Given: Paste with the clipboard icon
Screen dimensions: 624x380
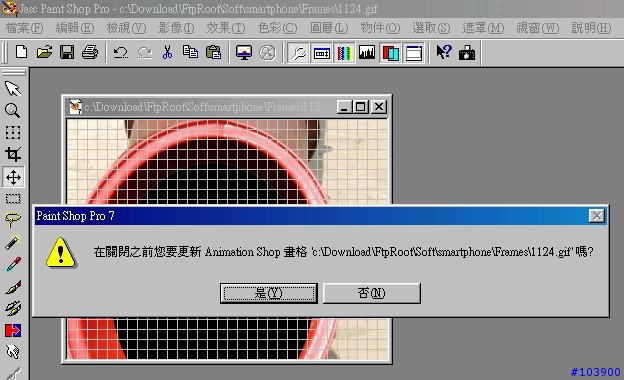Looking at the screenshot, I should point(213,52).
